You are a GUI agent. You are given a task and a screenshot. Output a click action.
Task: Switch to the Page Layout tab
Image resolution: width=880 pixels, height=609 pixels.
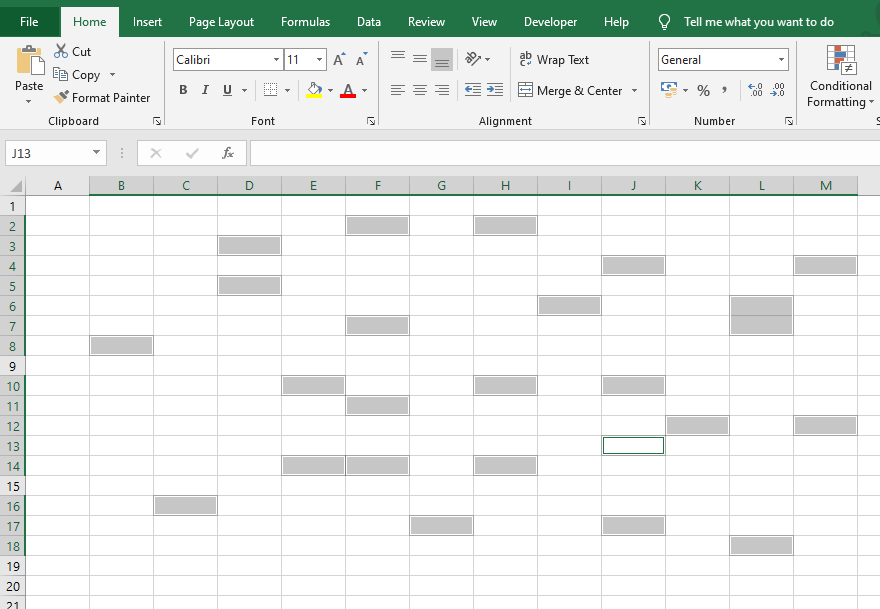pyautogui.click(x=221, y=22)
